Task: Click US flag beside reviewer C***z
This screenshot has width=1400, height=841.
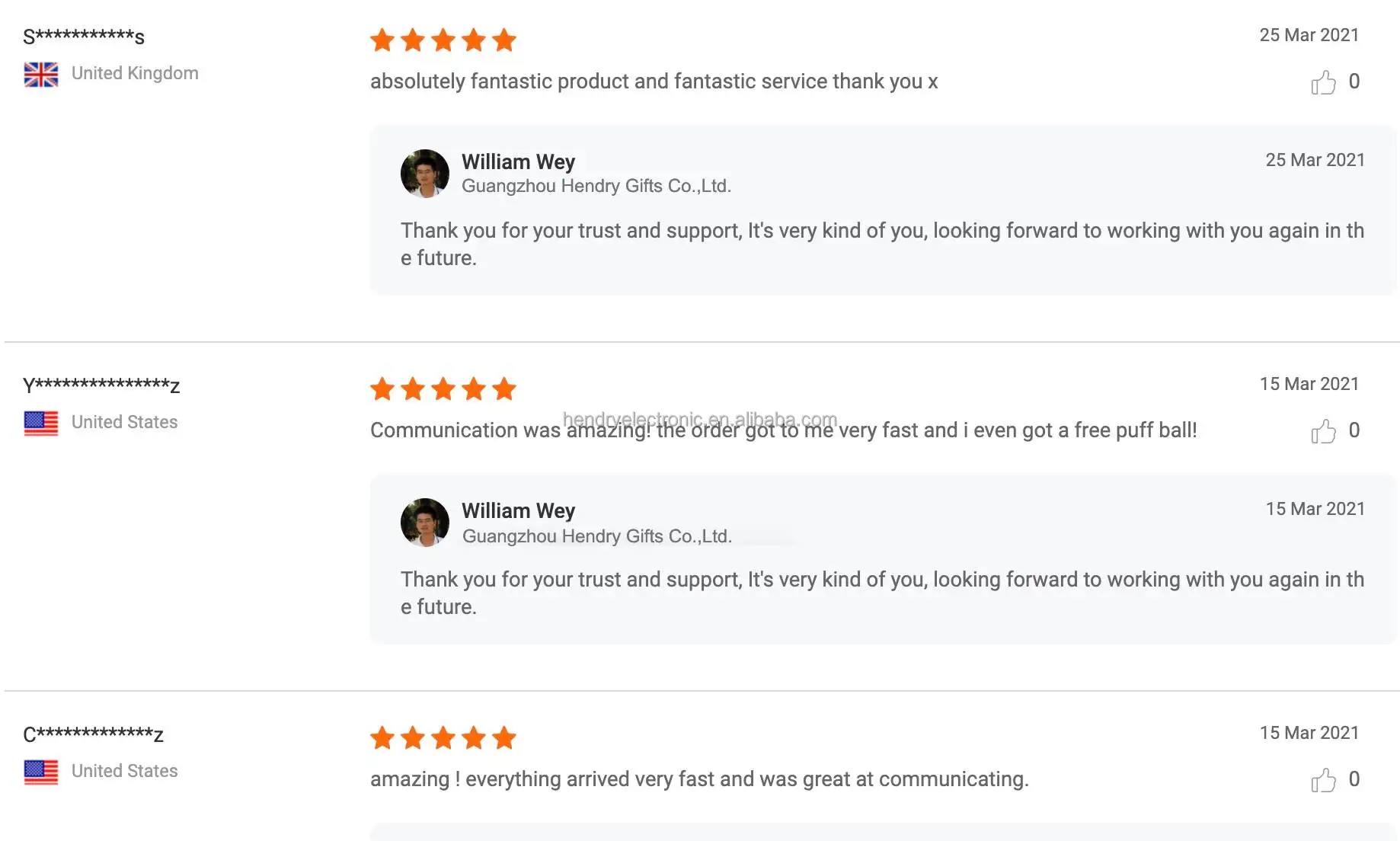Action: 41,772
